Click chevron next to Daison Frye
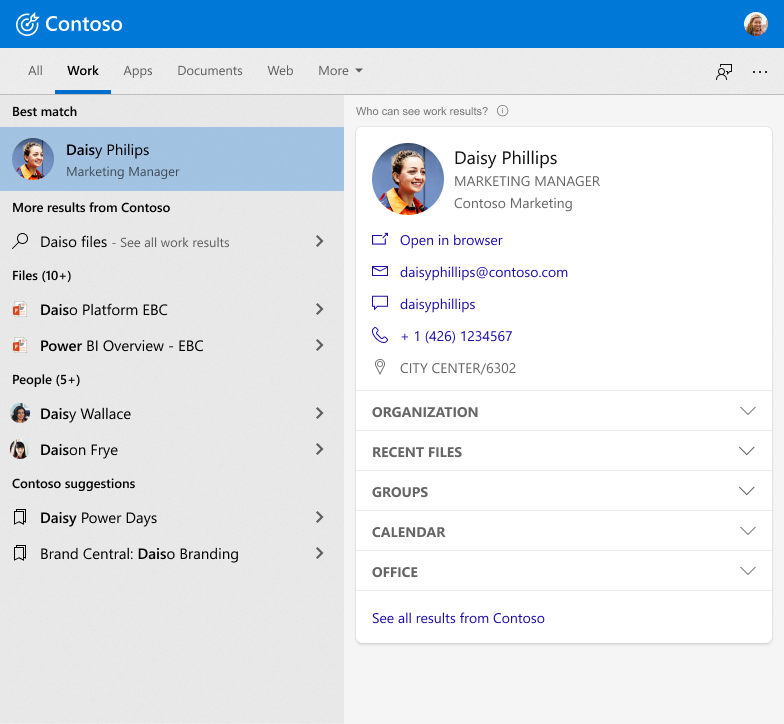Screen dimensions: 784x724 [320, 449]
